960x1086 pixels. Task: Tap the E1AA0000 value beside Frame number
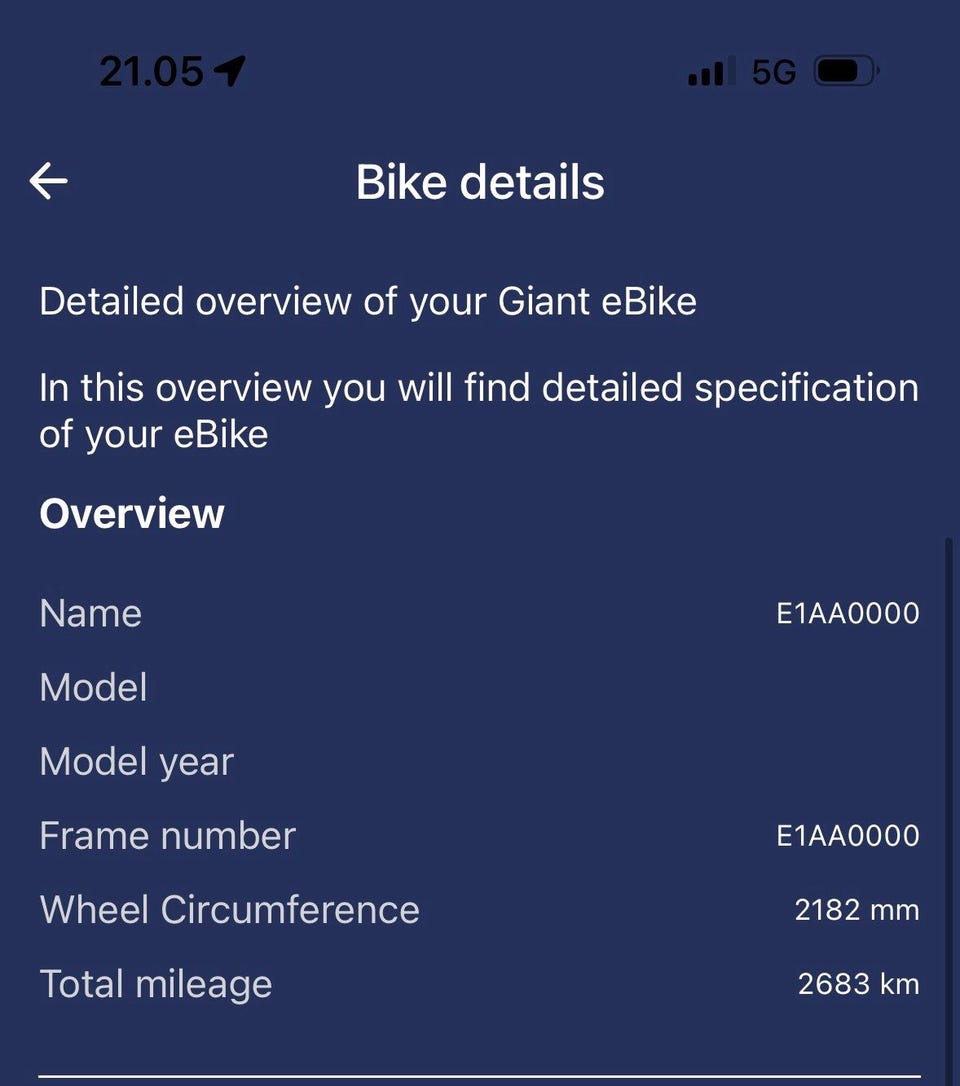(848, 836)
